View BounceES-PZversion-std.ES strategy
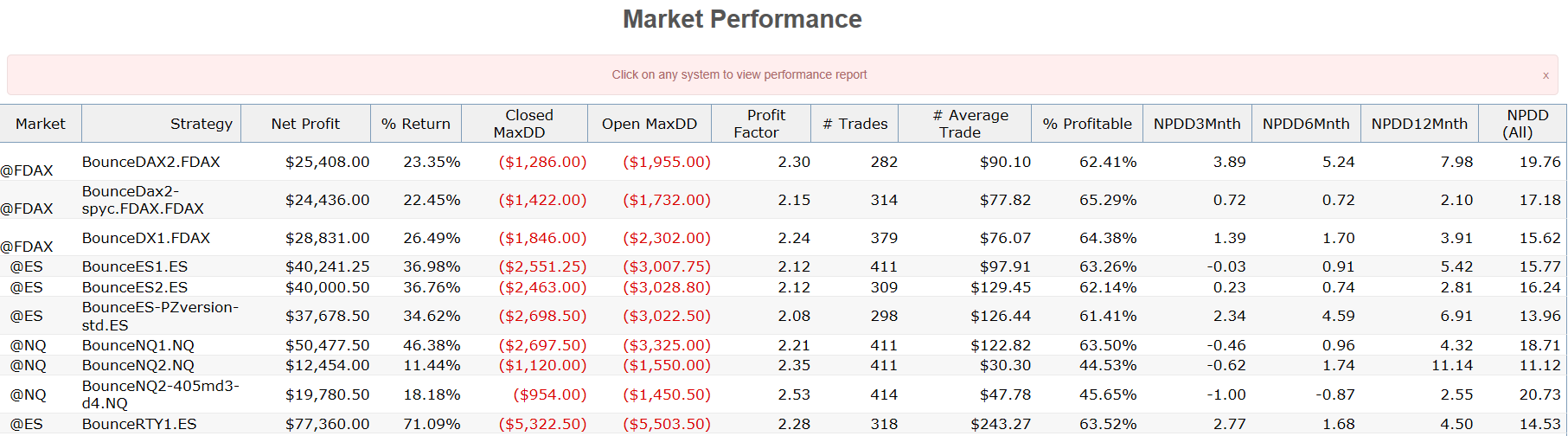Screen dimensions: 1568x436 160,316
